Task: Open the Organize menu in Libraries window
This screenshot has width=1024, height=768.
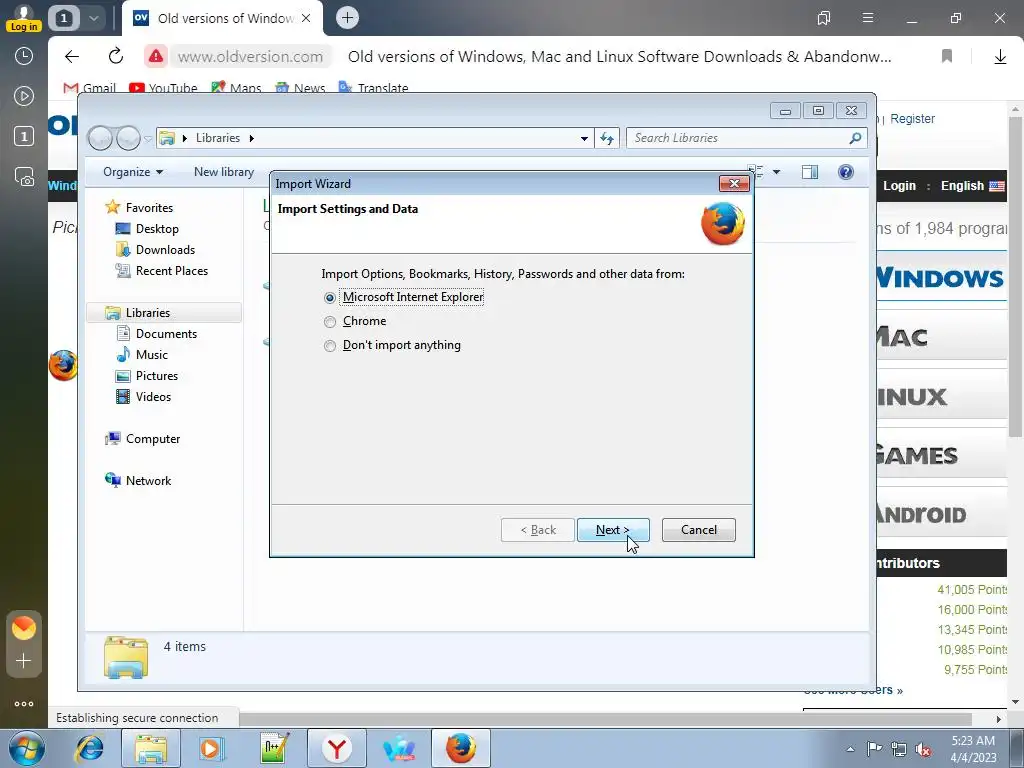Action: coord(133,172)
